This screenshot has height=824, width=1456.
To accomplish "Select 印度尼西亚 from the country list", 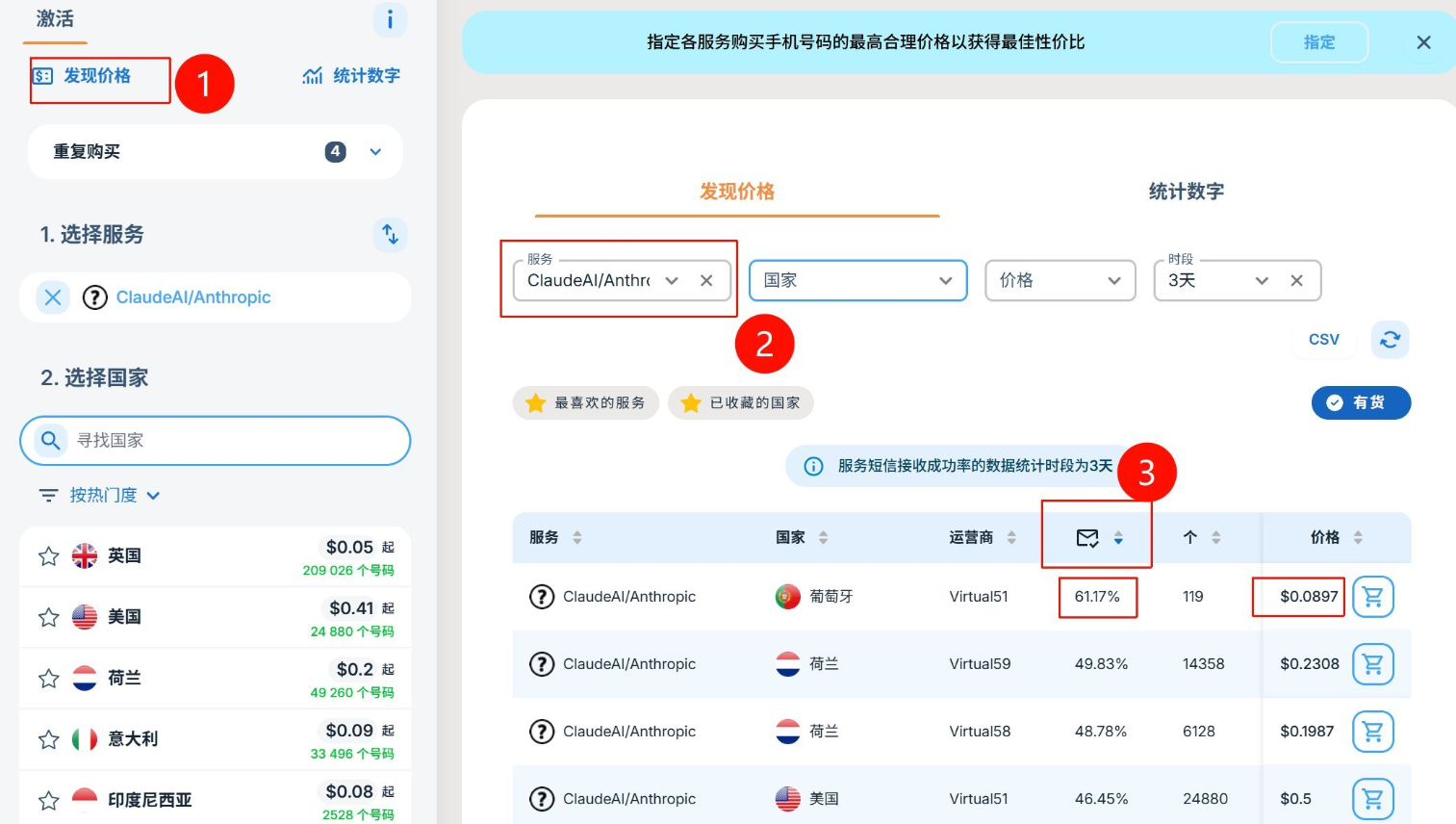I will pos(216,798).
